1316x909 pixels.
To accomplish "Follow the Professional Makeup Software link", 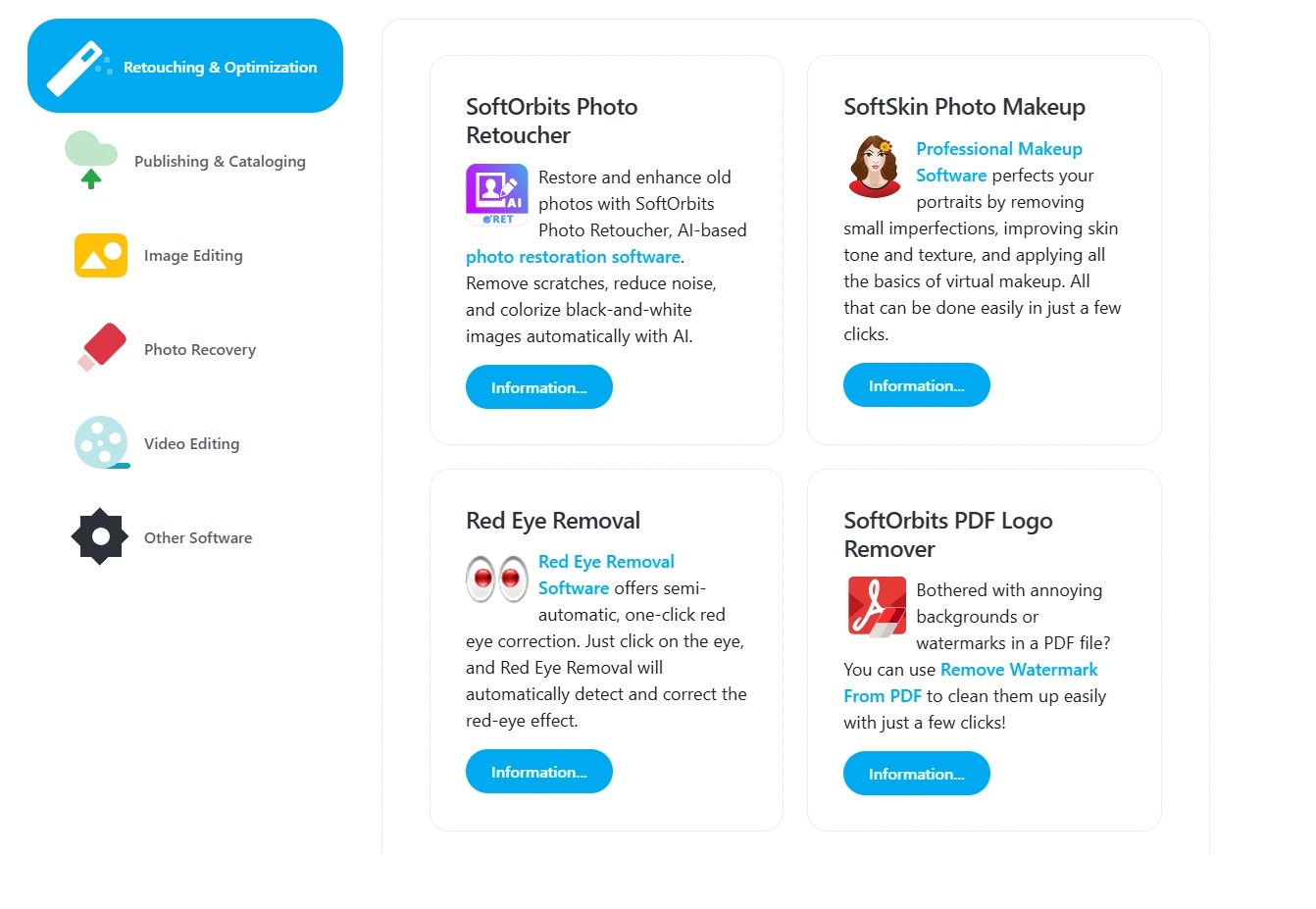I will 998,162.
